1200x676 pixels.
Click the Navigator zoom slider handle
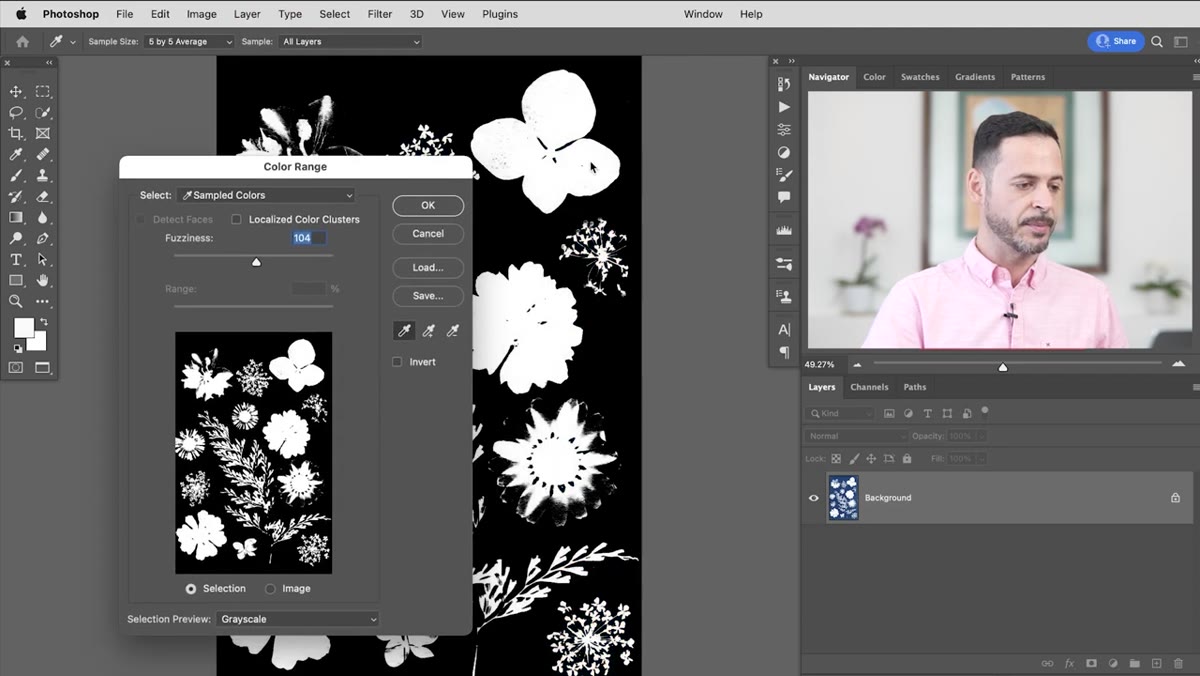click(x=1003, y=366)
